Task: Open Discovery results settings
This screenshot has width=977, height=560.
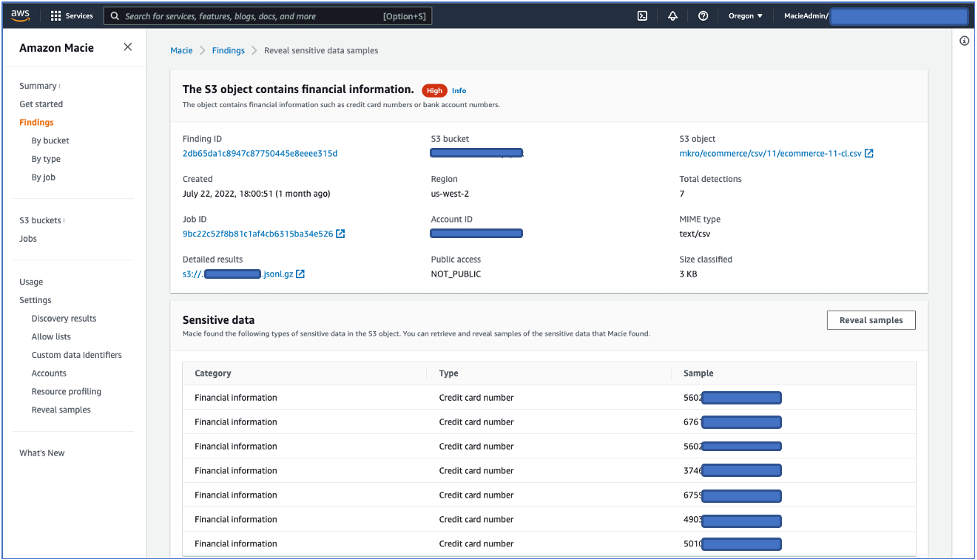Action: pyautogui.click(x=64, y=318)
